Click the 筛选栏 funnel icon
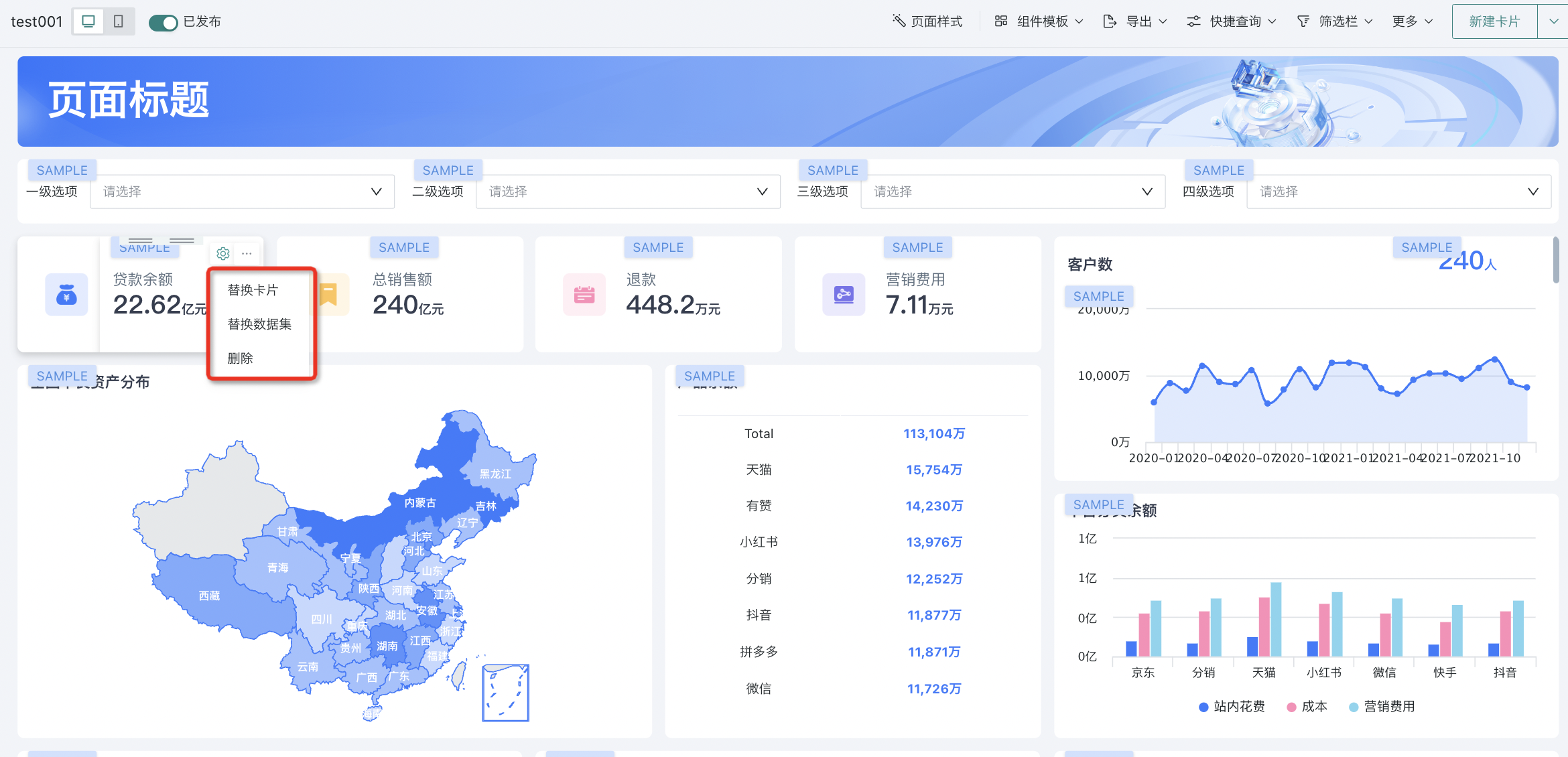This screenshot has height=757, width=1568. click(1303, 21)
